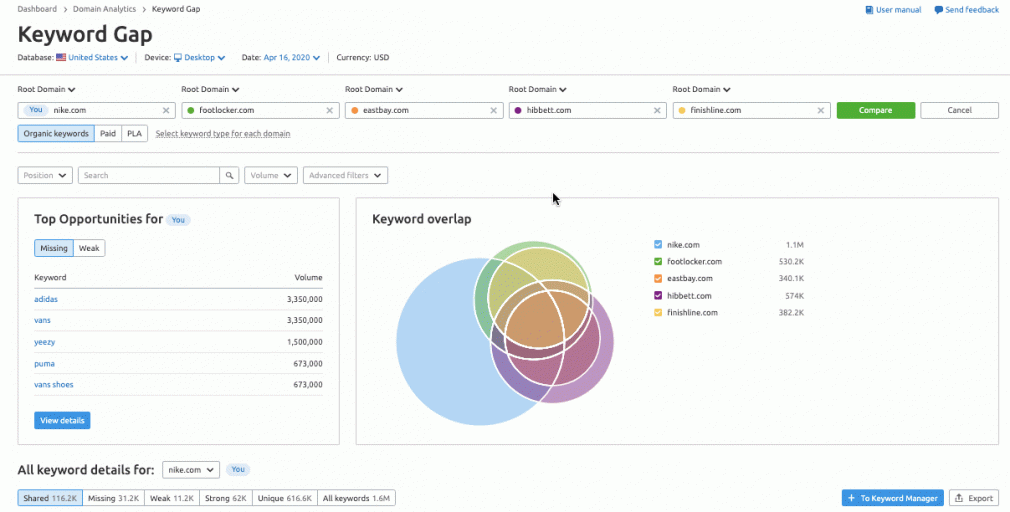
Task: Click the green Compare button
Action: click(875, 110)
